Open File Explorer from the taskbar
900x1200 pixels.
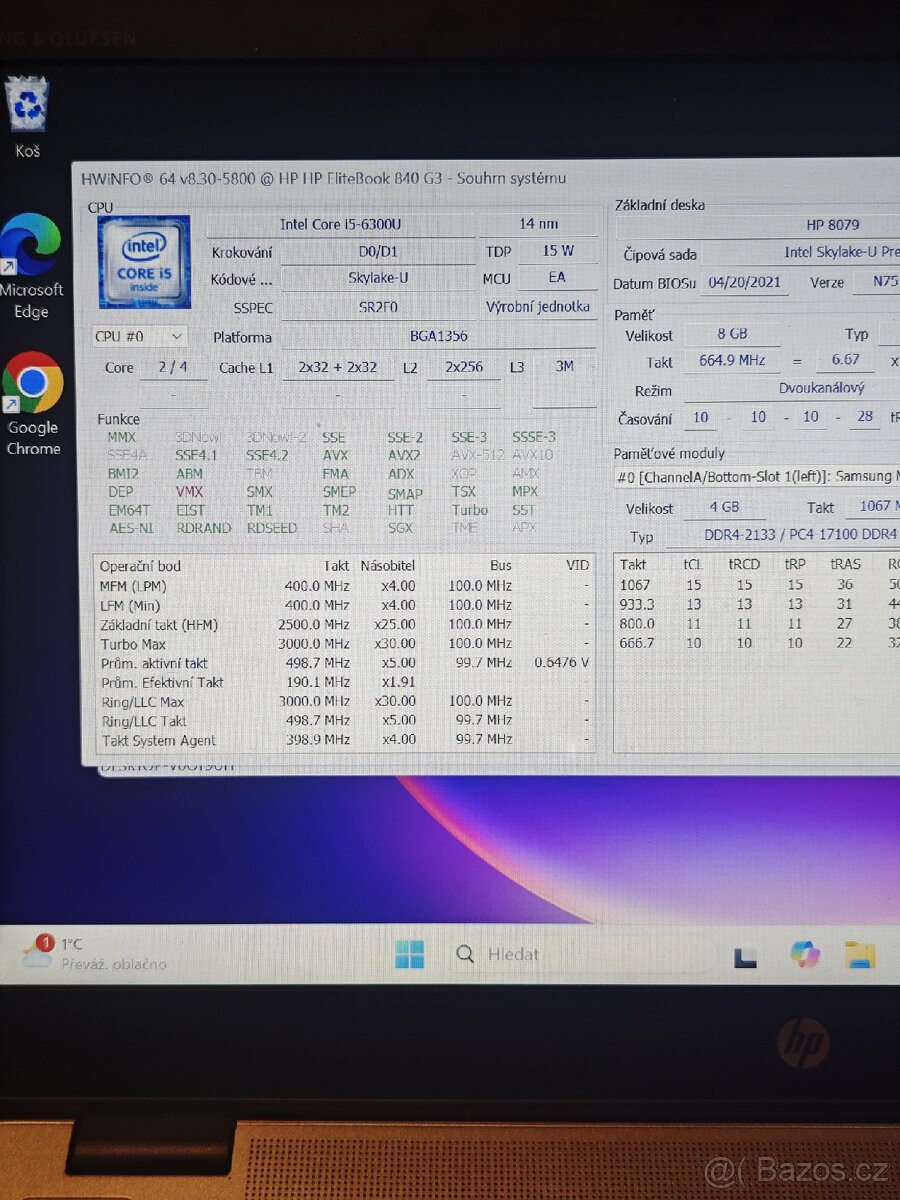click(x=860, y=954)
